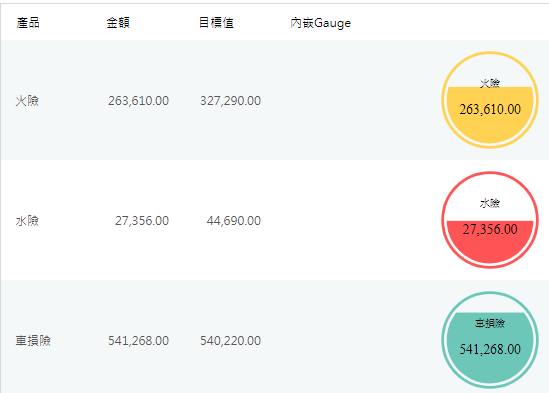Click target value 540,220.00
This screenshot has height=393, width=549.
[230, 340]
